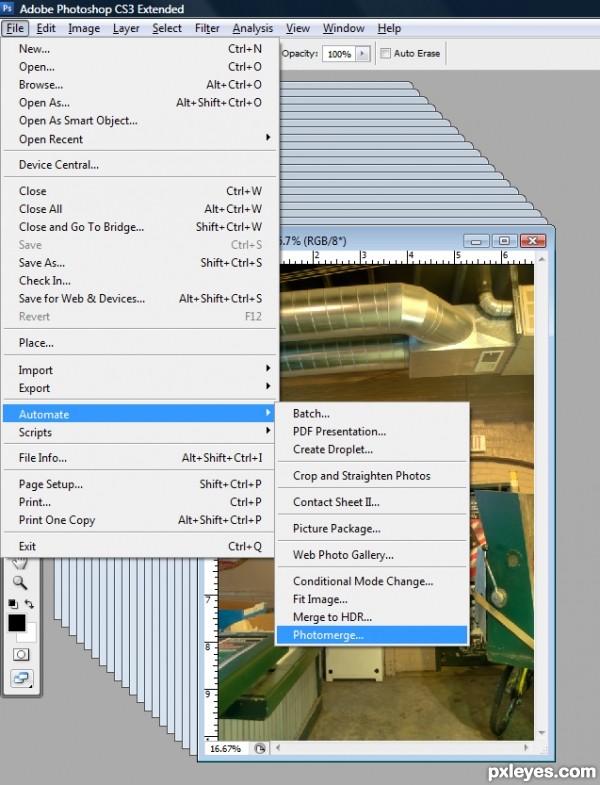Reset default foreground and background colors
The height and width of the screenshot is (785, 600).
pos(13,604)
